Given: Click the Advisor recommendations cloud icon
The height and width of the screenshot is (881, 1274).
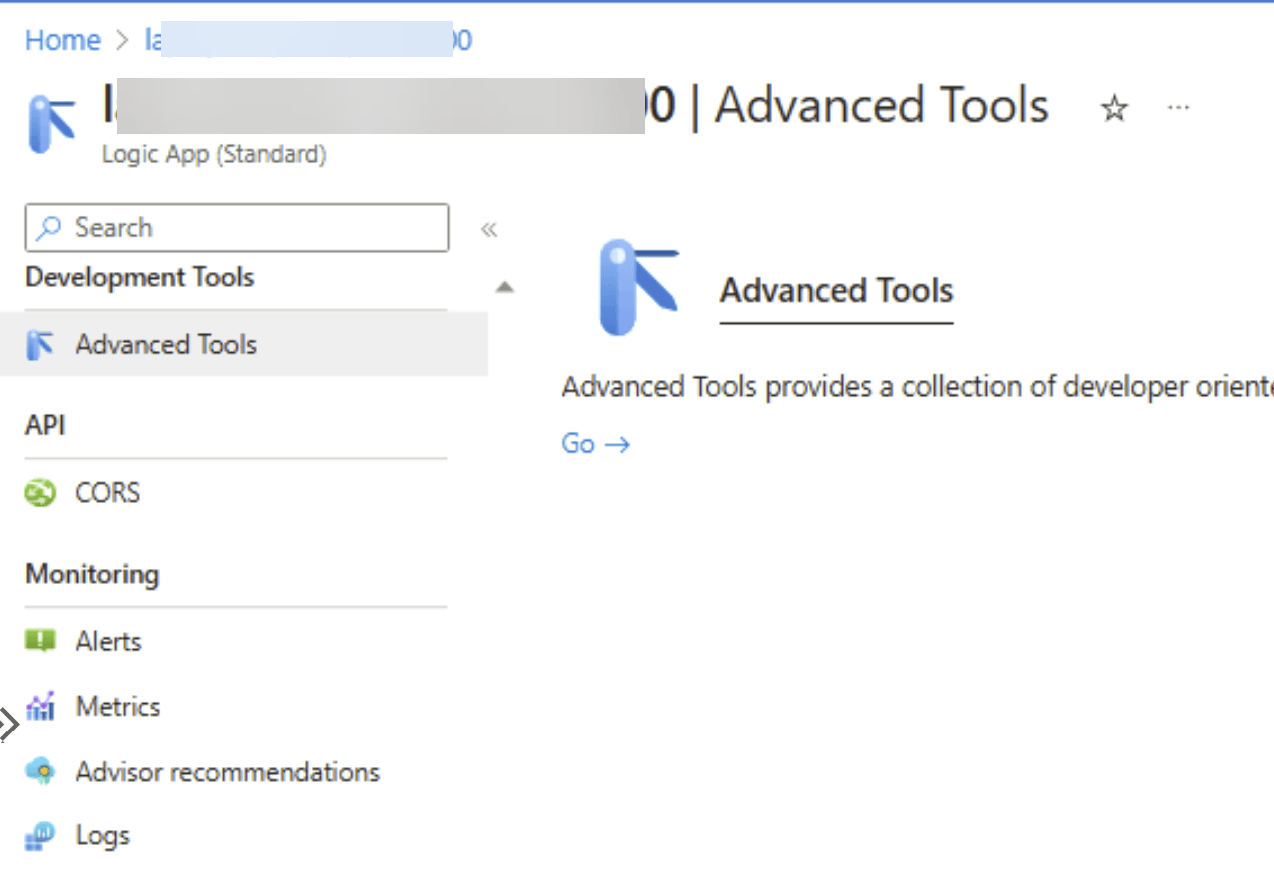Looking at the screenshot, I should tap(40, 772).
